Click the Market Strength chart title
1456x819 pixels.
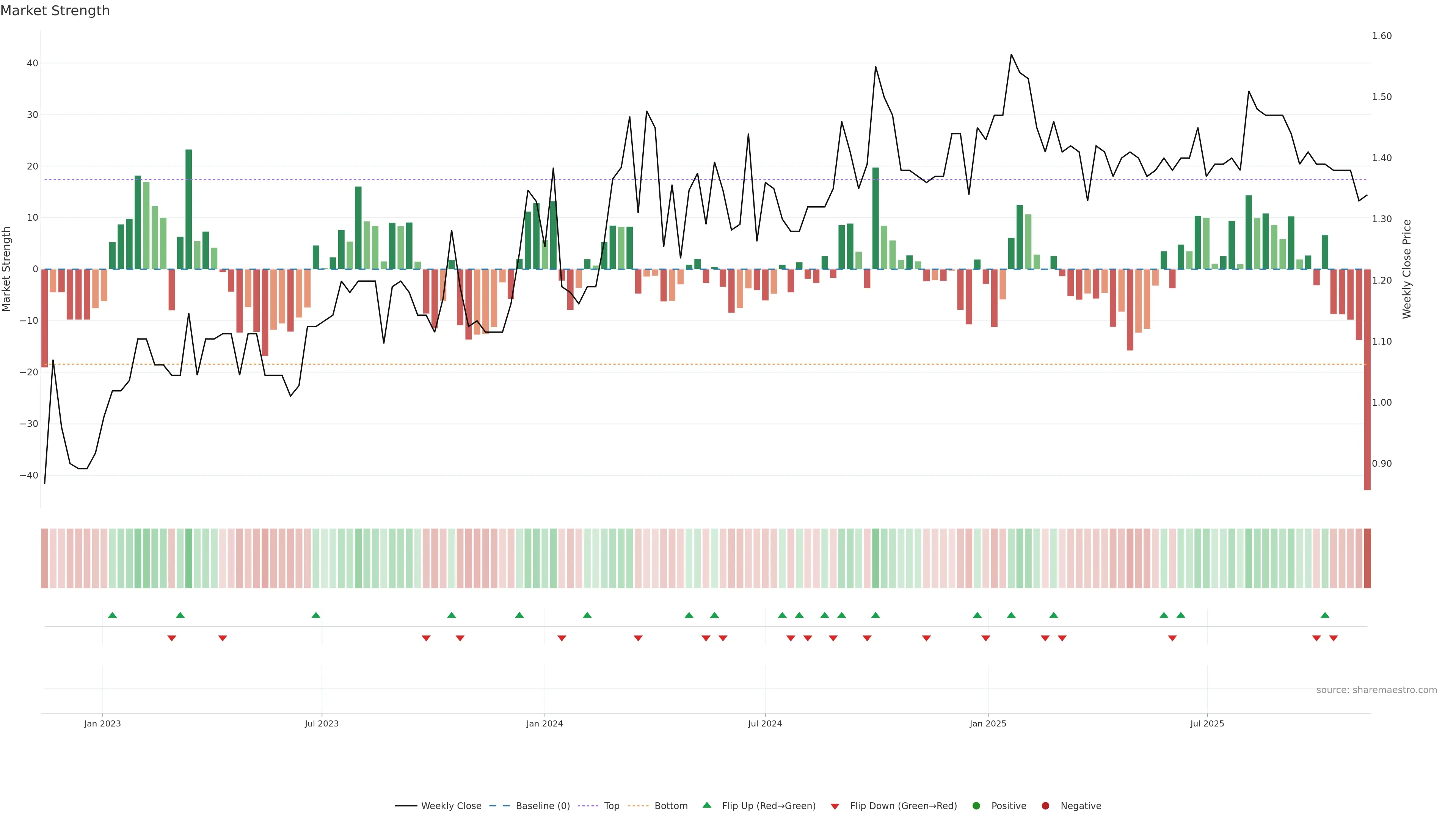point(55,11)
